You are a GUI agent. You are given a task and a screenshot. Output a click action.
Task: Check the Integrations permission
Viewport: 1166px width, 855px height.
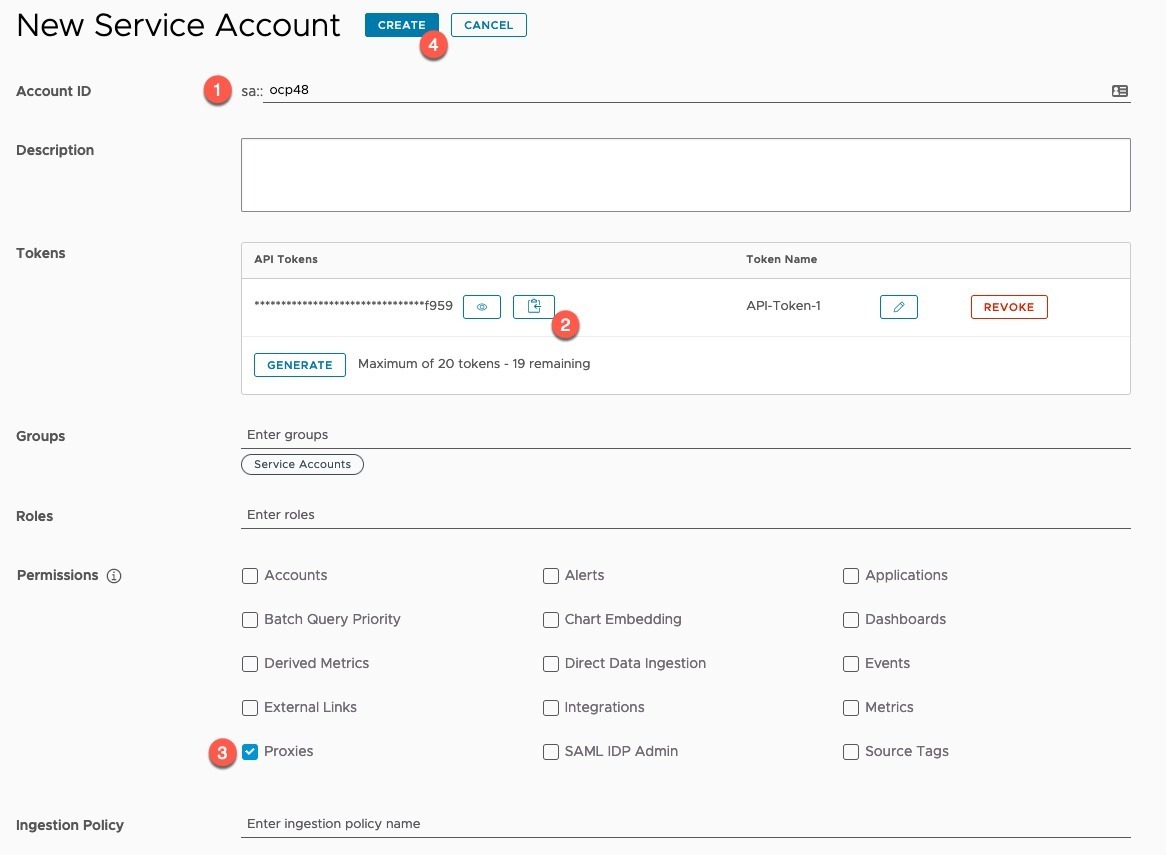(550, 707)
